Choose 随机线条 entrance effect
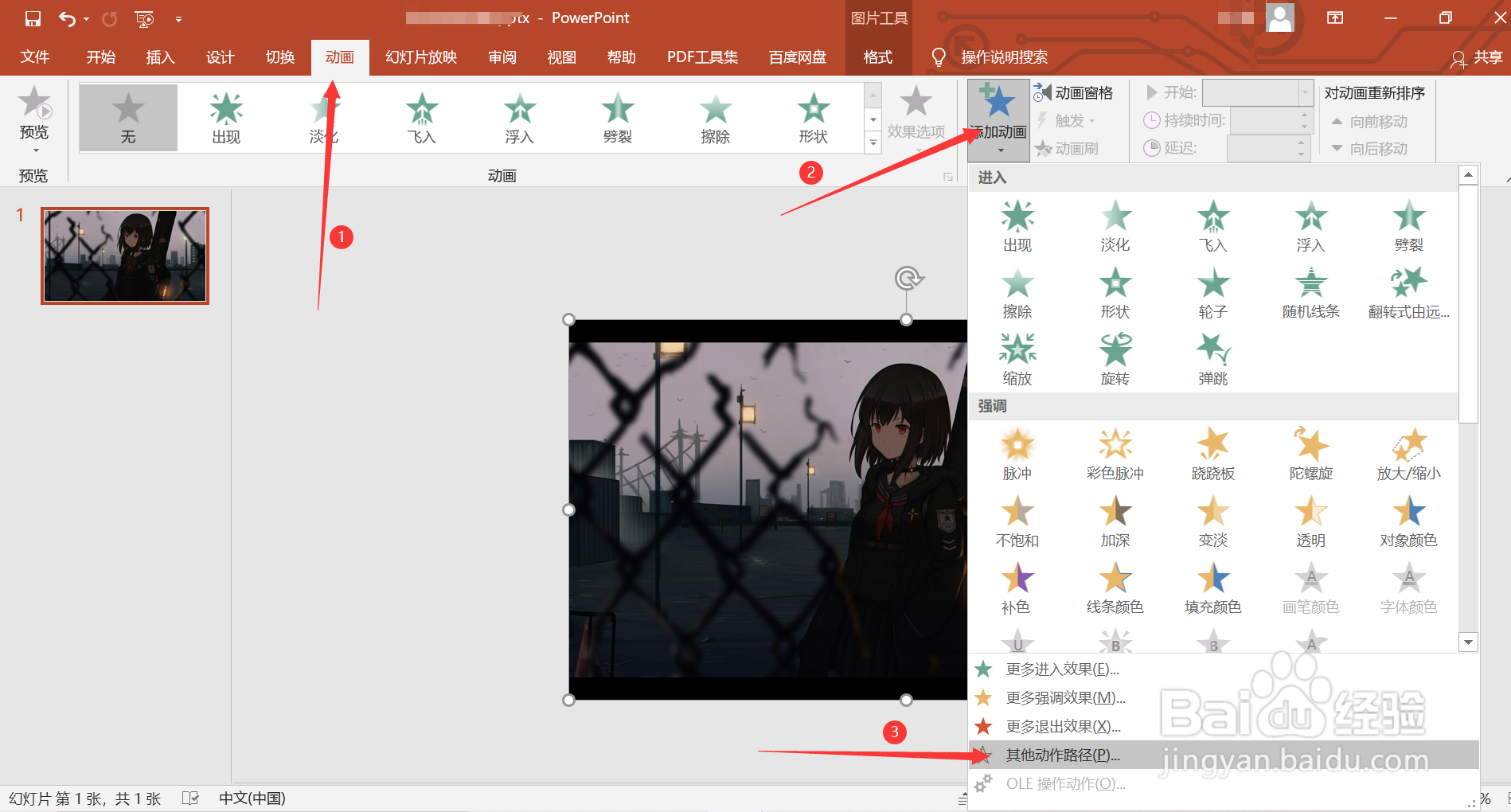The width and height of the screenshot is (1511, 812). 1311,293
